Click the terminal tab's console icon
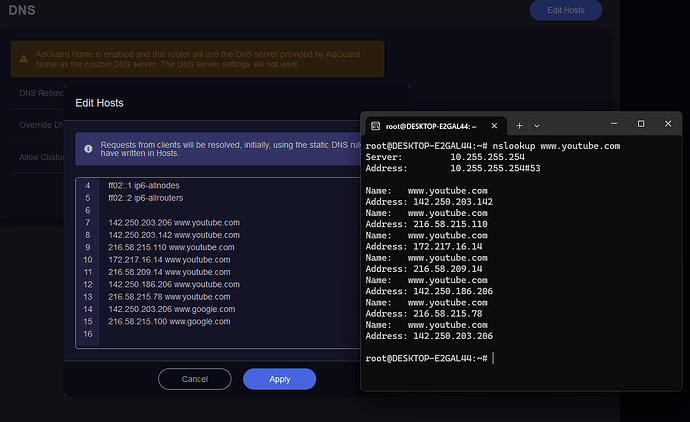 click(375, 126)
